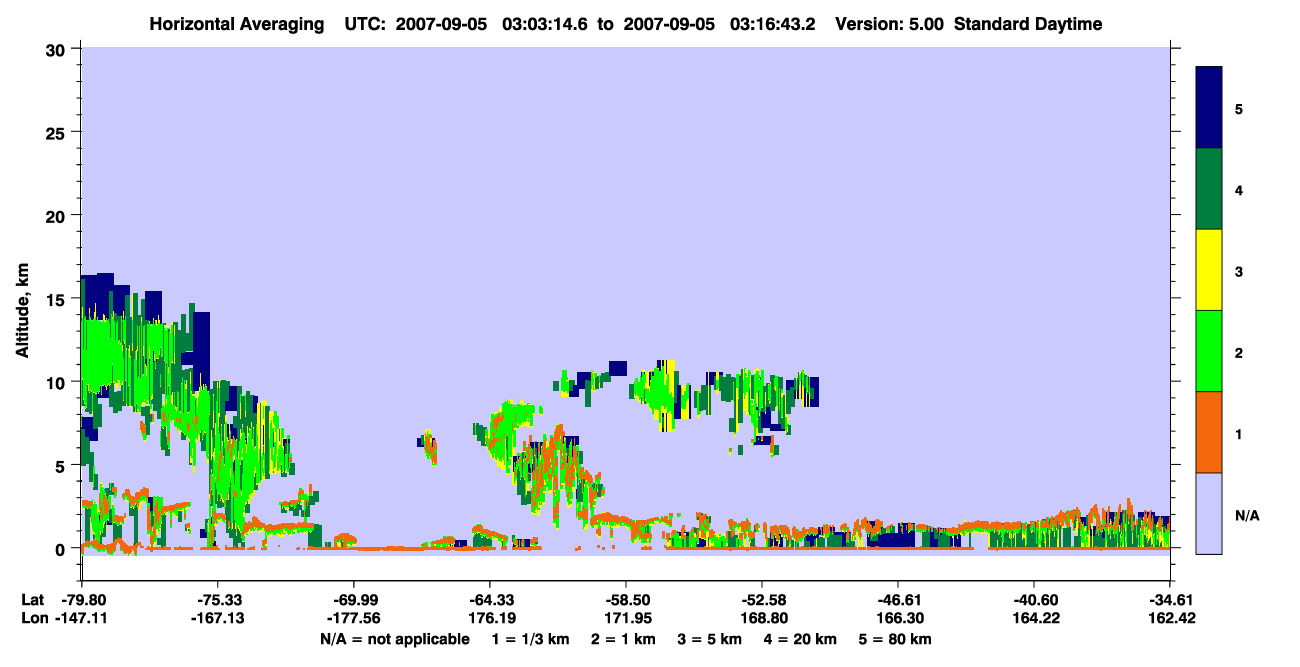Click the colorbar label 1
Viewport: 1300px width, 667px height.
click(x=1239, y=433)
